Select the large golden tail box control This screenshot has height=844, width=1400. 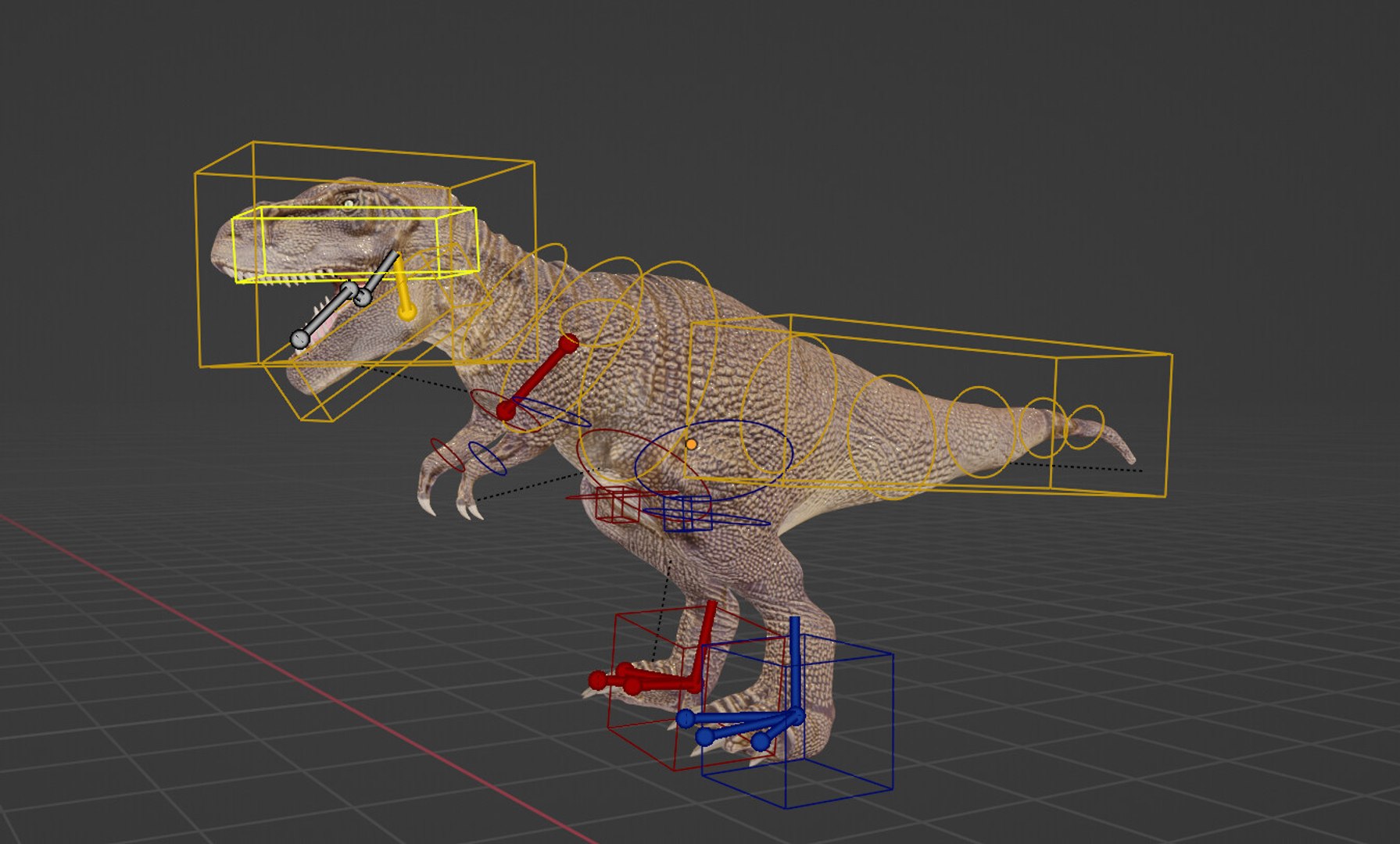tap(929, 405)
